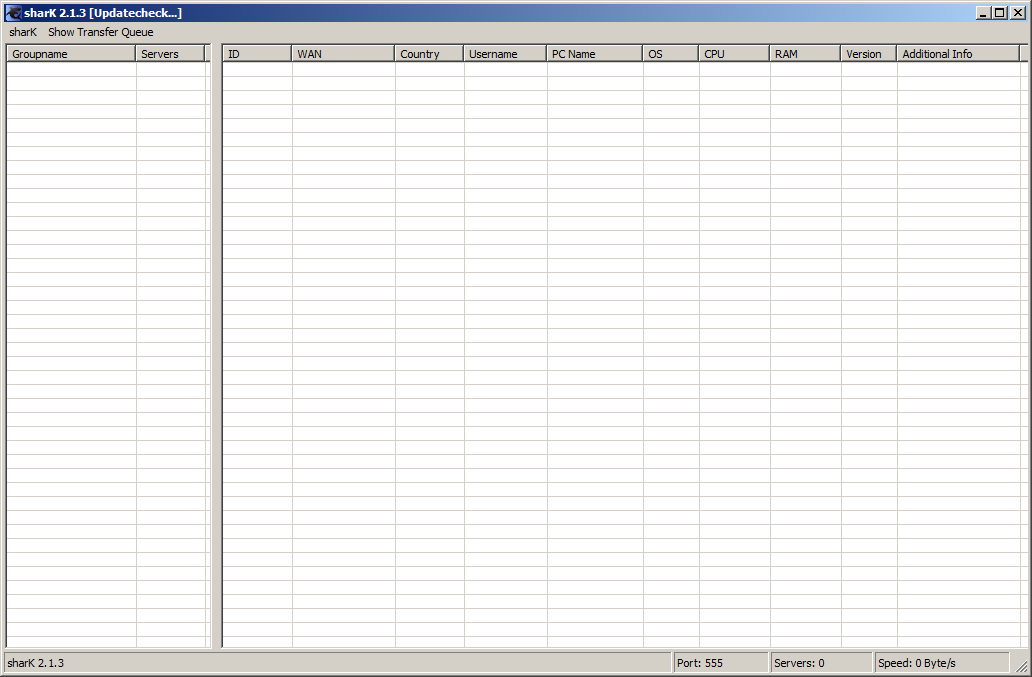The image size is (1032, 677).
Task: Click the Port: 555 status bar panel
Action: 720,663
